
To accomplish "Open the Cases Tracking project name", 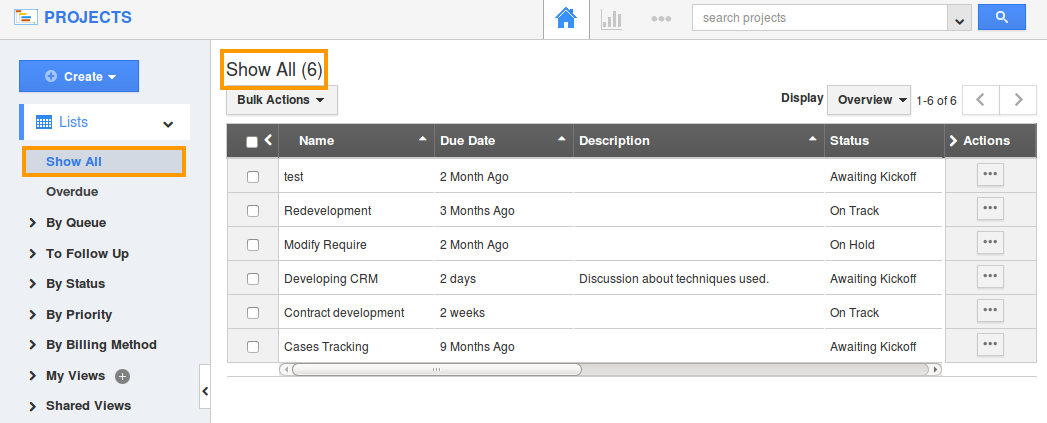I will [x=327, y=347].
